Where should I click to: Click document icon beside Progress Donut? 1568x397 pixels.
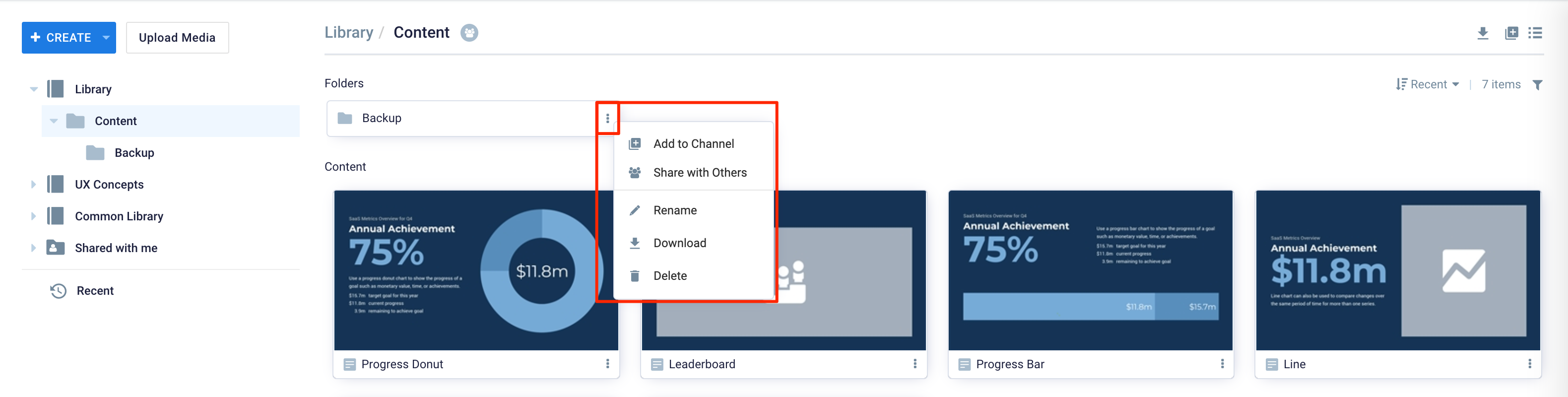[349, 365]
